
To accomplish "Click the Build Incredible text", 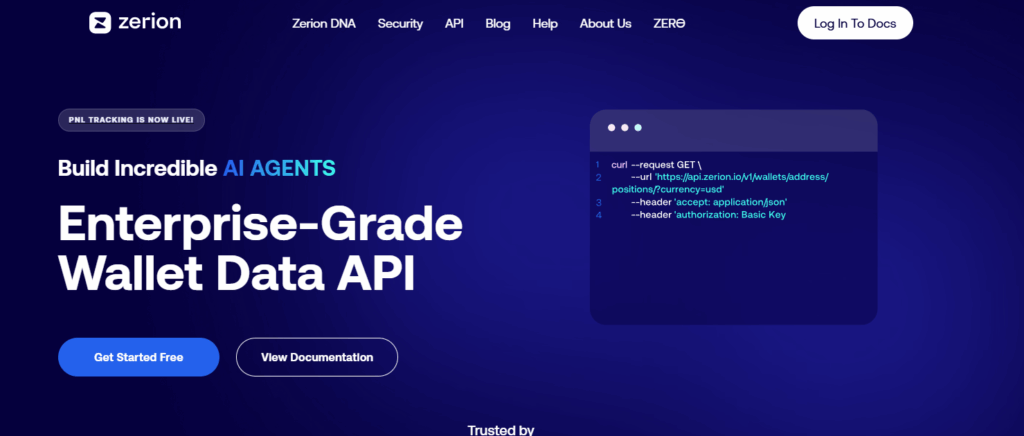I will click(137, 168).
